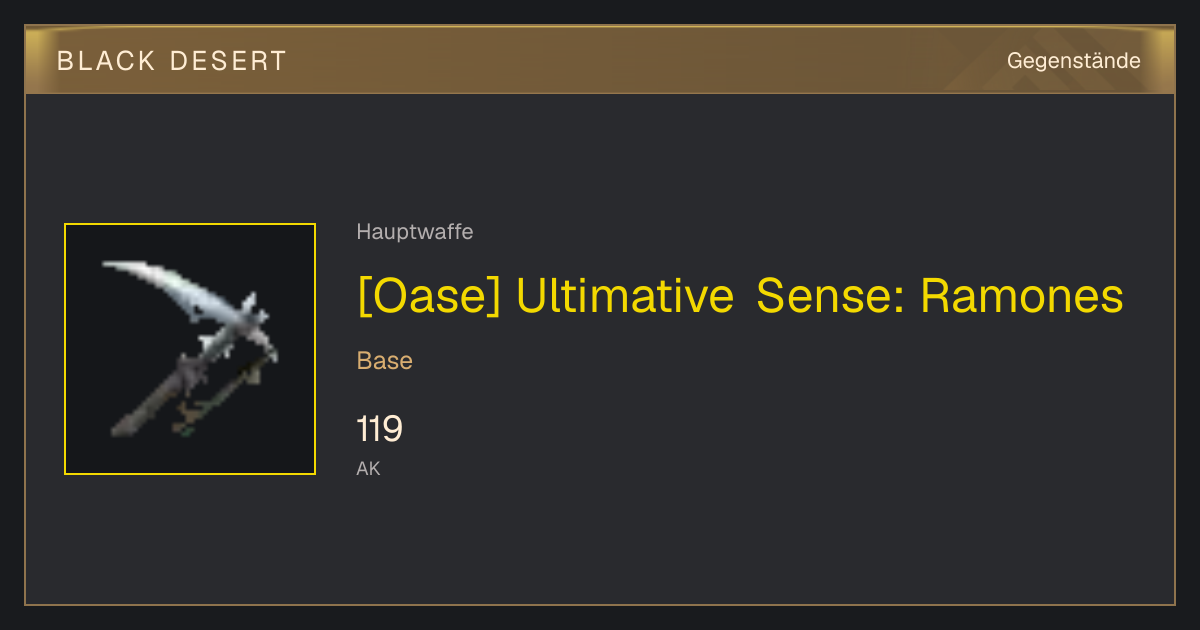Click the word DESERT in the header

pyautogui.click(x=228, y=61)
